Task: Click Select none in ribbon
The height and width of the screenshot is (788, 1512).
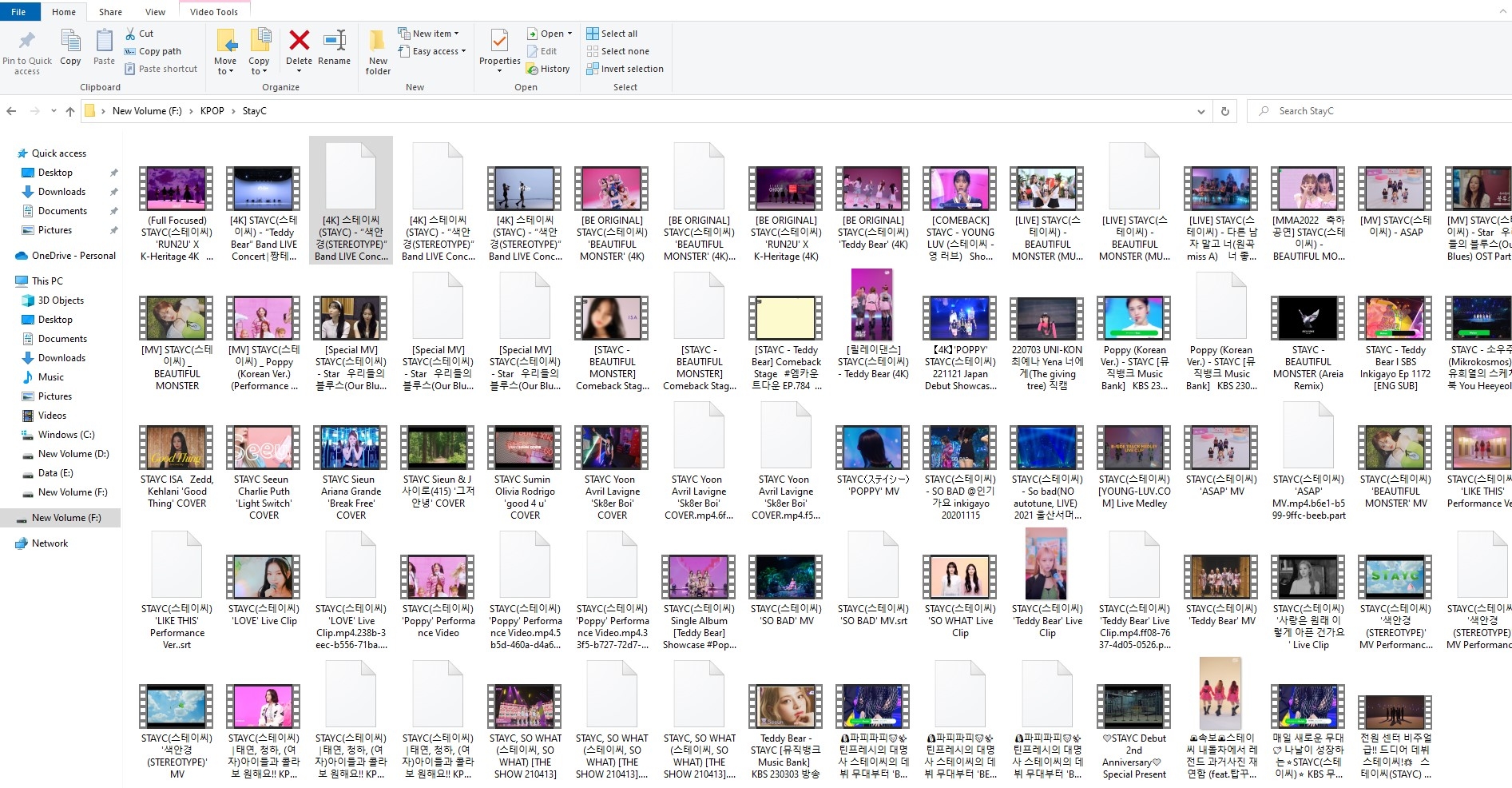Action: tap(617, 51)
